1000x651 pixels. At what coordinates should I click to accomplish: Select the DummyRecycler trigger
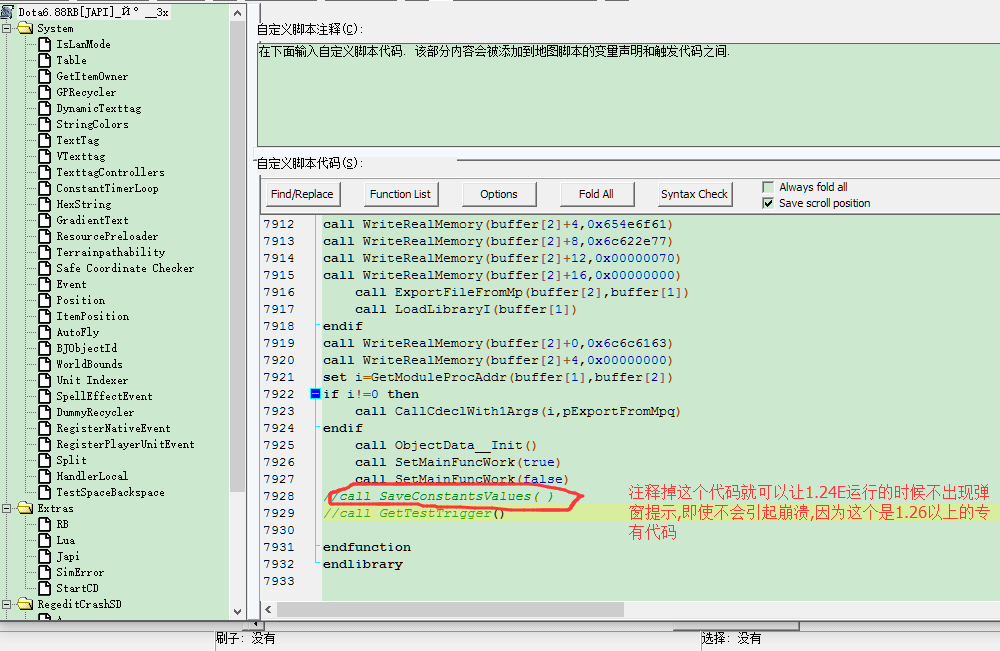click(95, 412)
